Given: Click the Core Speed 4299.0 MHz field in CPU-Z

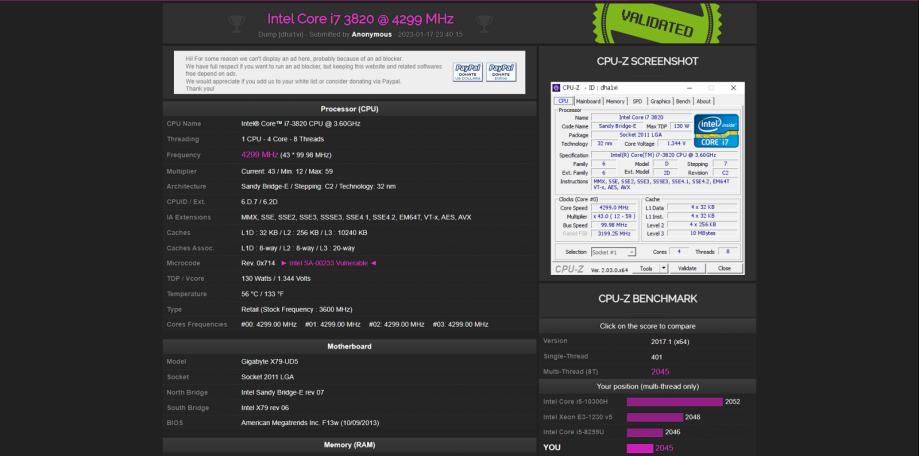Looking at the screenshot, I should [x=613, y=207].
